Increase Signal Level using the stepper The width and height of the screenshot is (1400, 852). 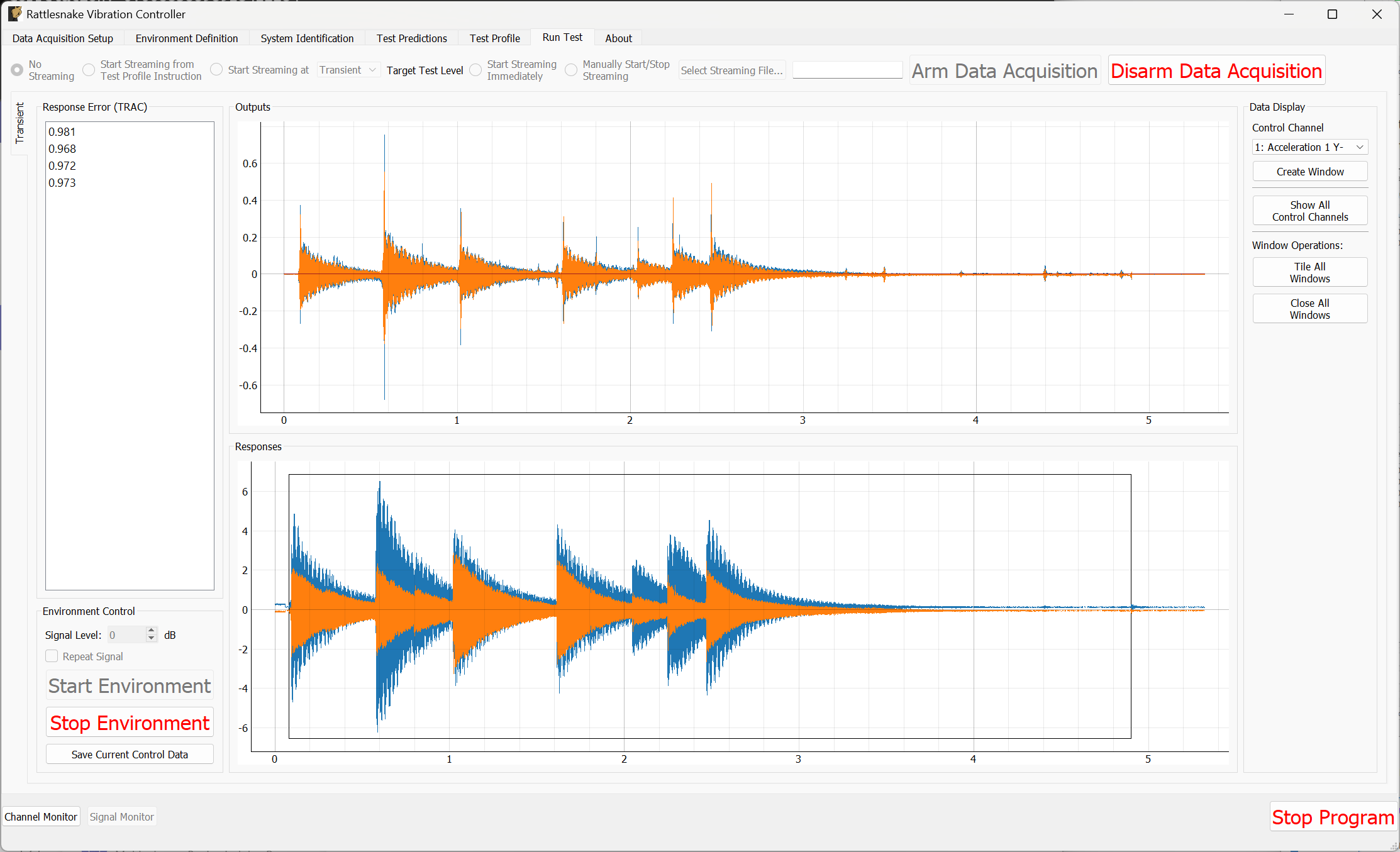[x=151, y=631]
